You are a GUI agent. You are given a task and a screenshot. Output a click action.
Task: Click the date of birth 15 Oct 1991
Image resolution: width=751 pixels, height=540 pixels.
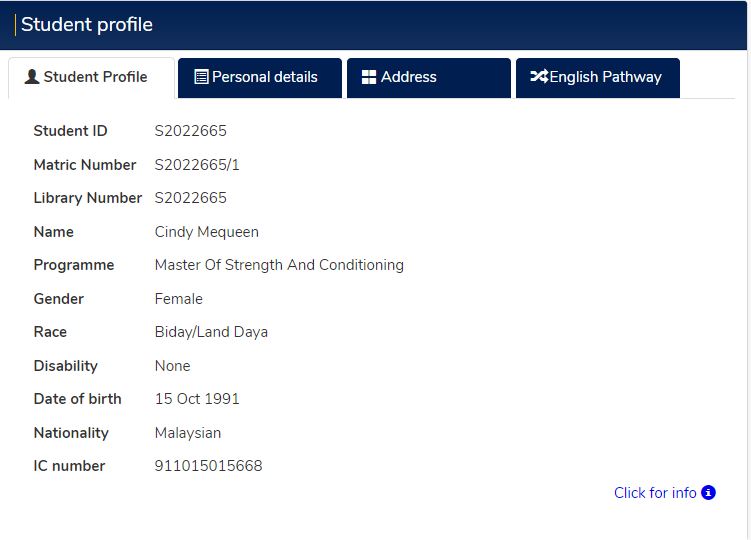tap(197, 399)
